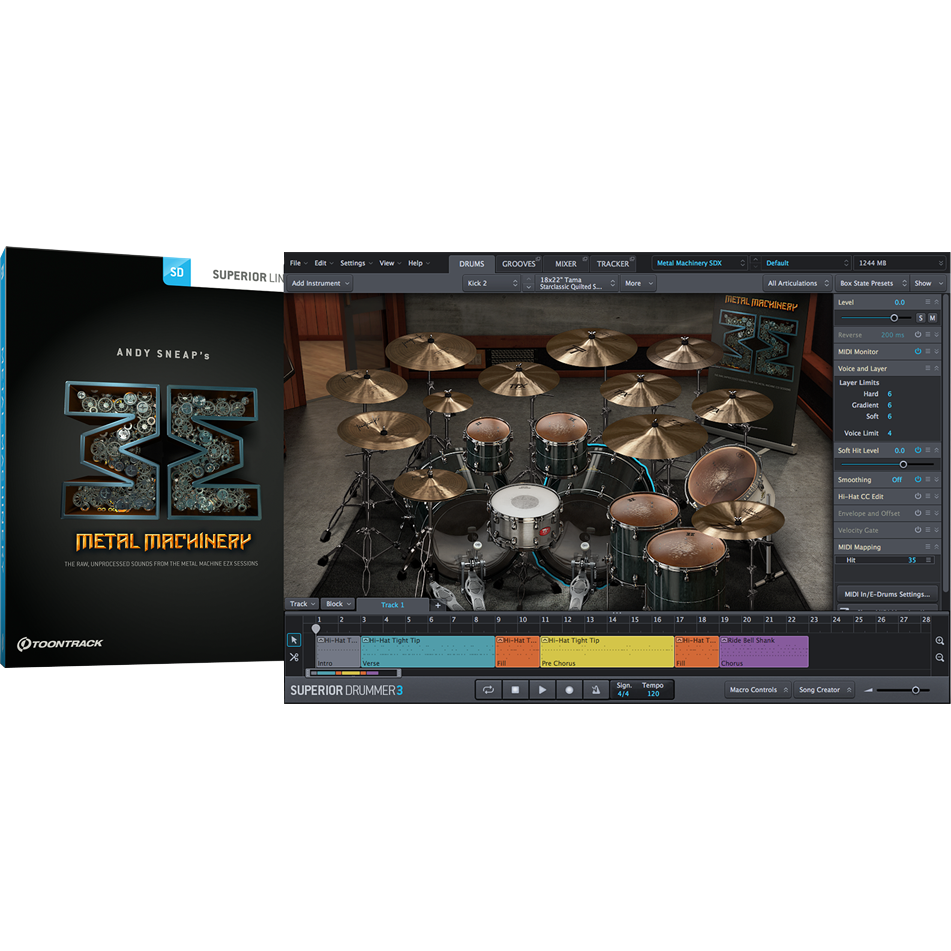This screenshot has height=951, width=951.
Task: Add a new track with plus icon
Action: (438, 605)
